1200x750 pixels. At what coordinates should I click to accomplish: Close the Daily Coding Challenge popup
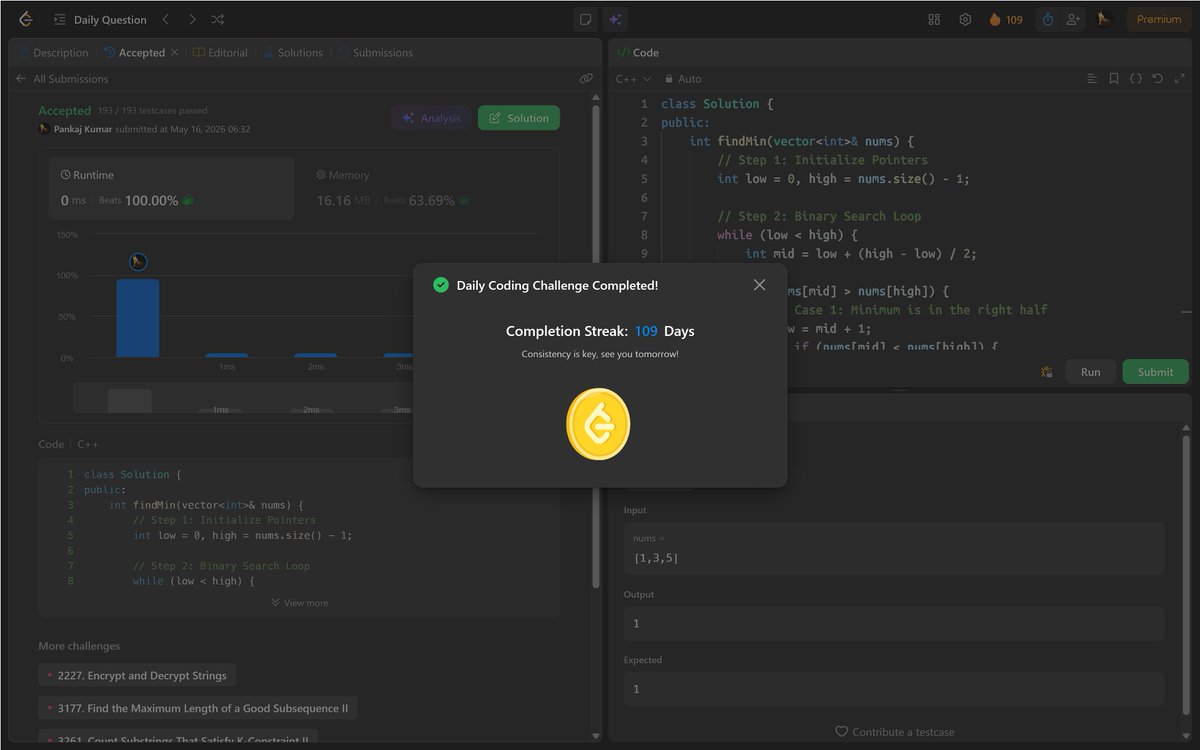pyautogui.click(x=759, y=285)
